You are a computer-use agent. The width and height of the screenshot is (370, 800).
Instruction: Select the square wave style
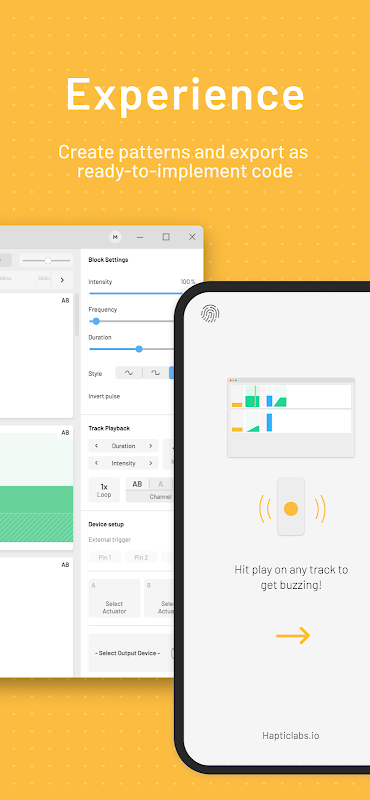point(155,373)
